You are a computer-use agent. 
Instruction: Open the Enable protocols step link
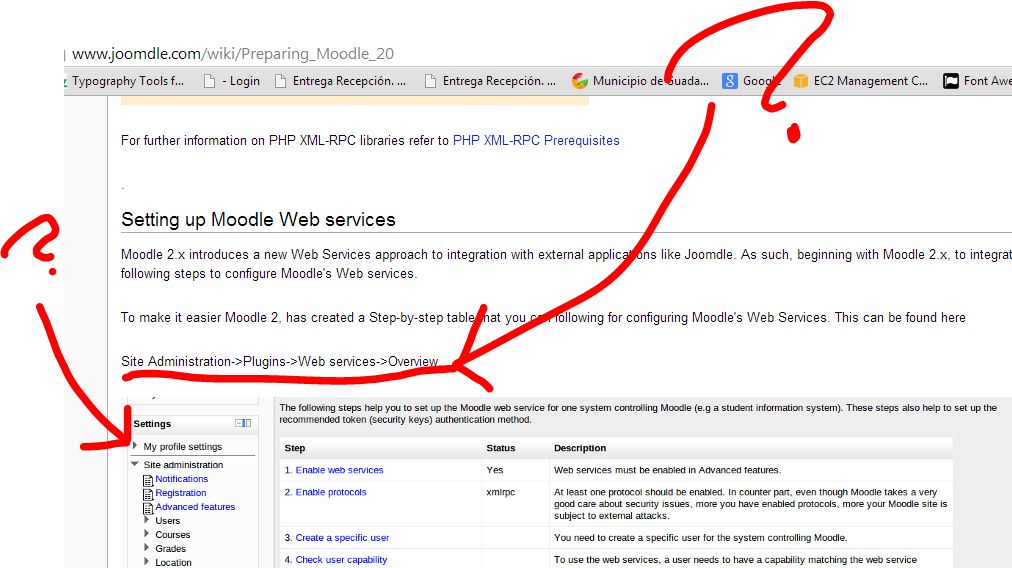pyautogui.click(x=331, y=492)
